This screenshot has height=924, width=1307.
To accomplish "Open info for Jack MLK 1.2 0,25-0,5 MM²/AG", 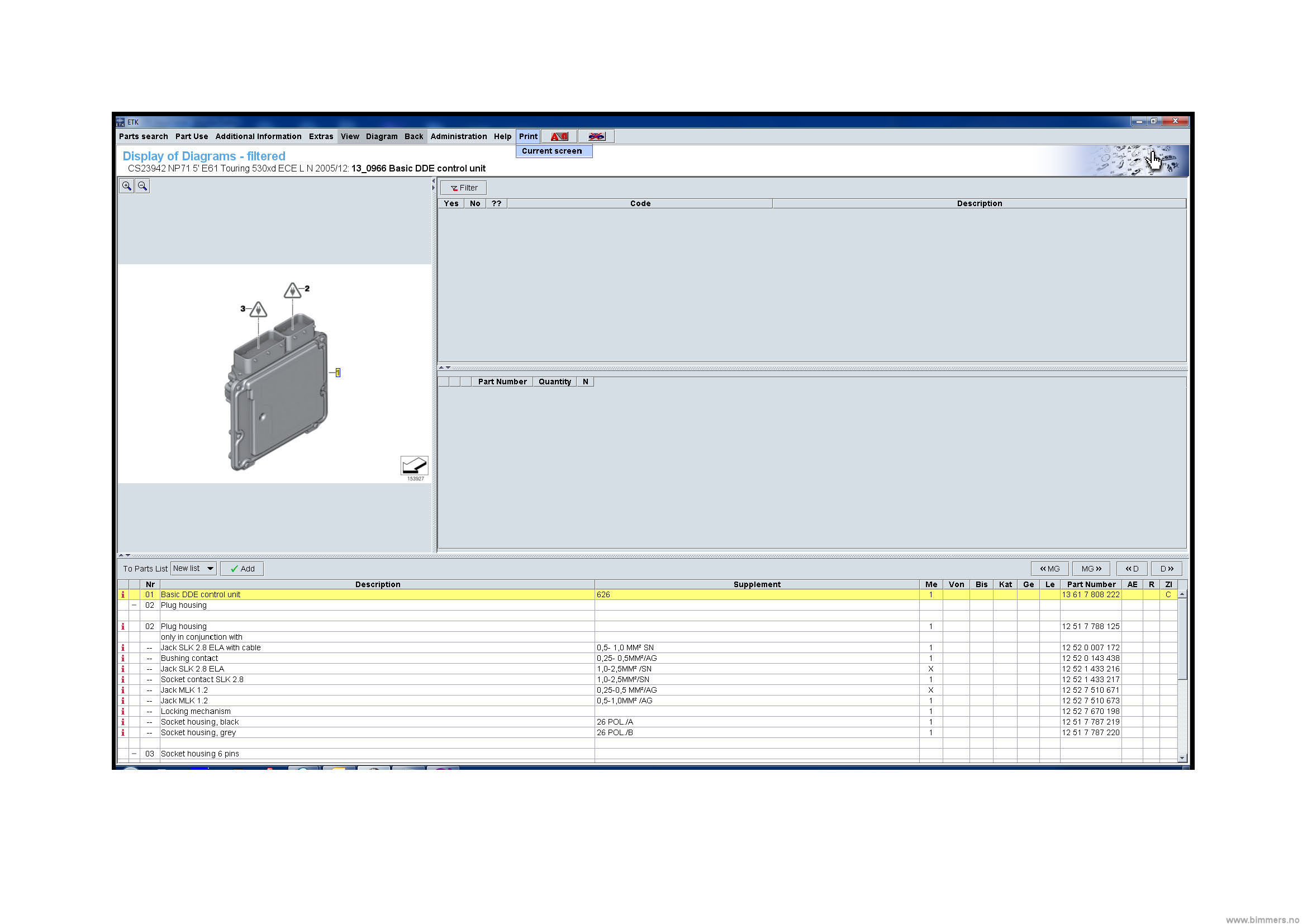I will (x=122, y=690).
